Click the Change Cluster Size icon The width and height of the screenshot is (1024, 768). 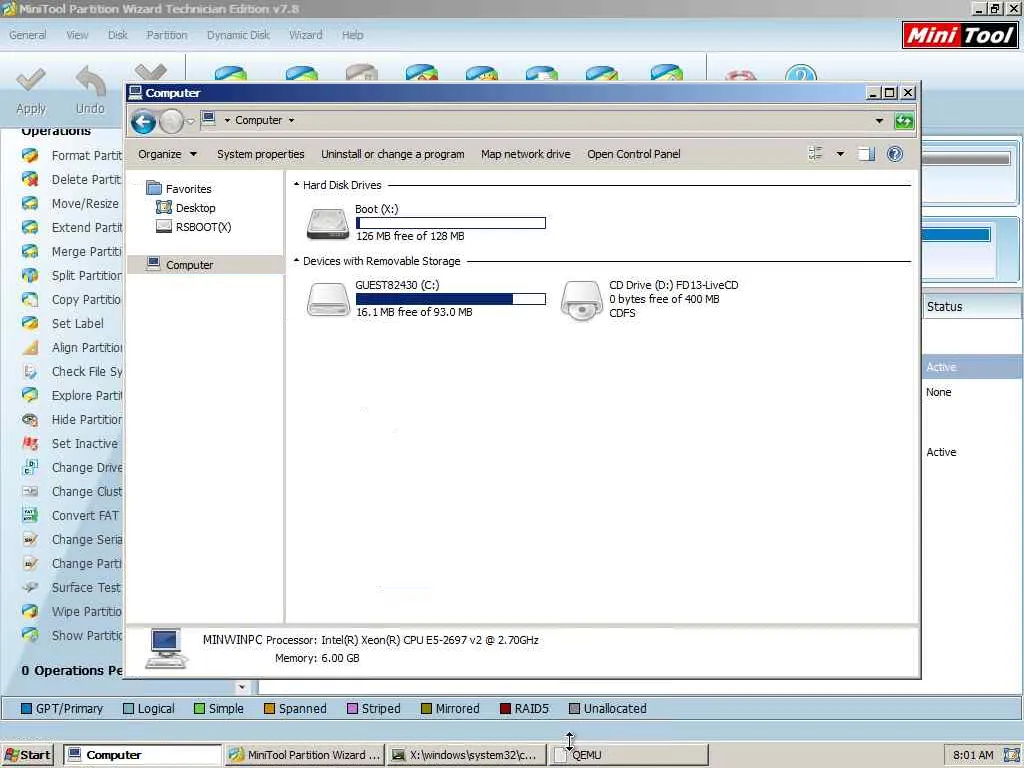(x=30, y=491)
